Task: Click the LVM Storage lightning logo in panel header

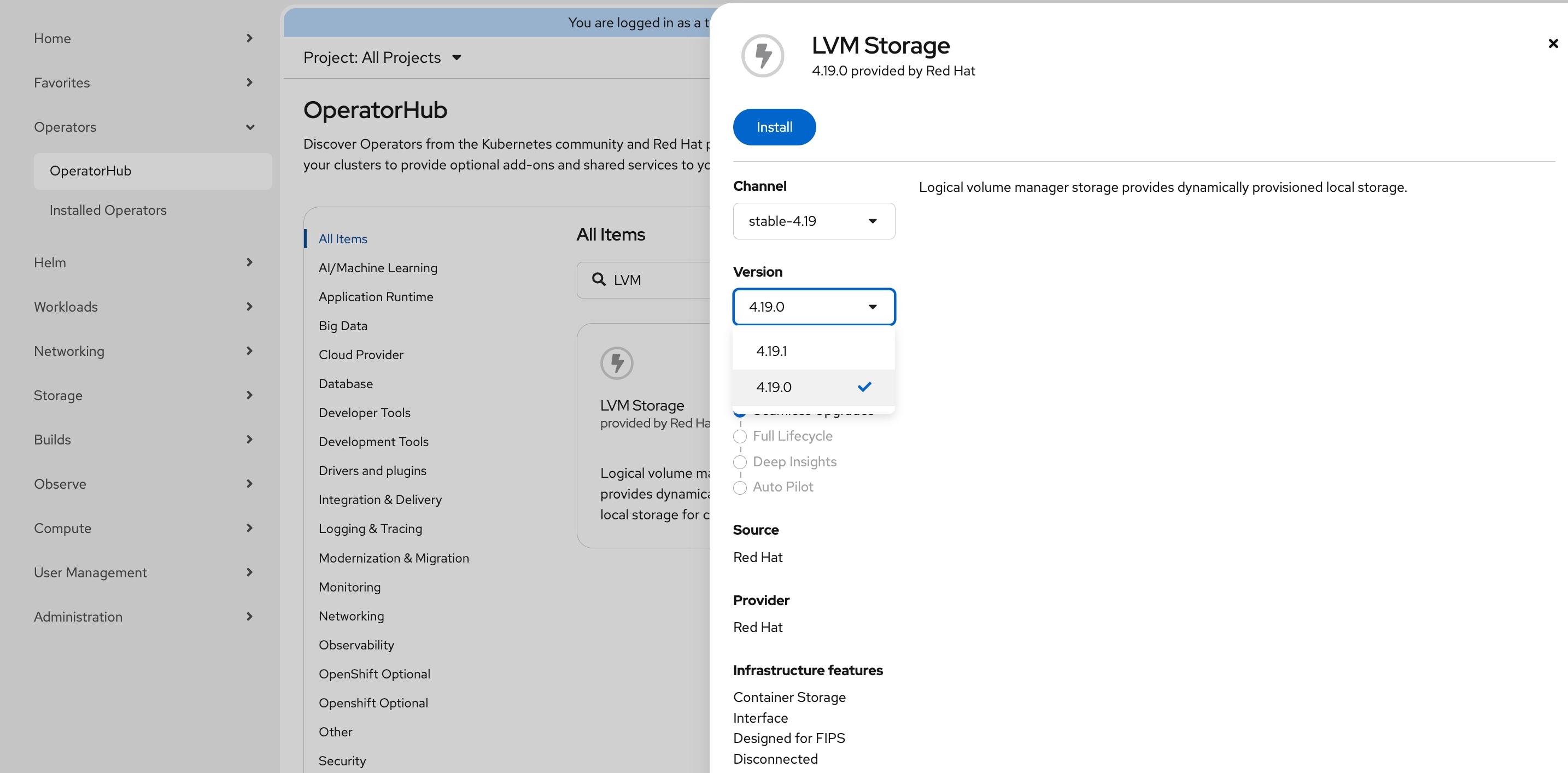Action: [763, 55]
